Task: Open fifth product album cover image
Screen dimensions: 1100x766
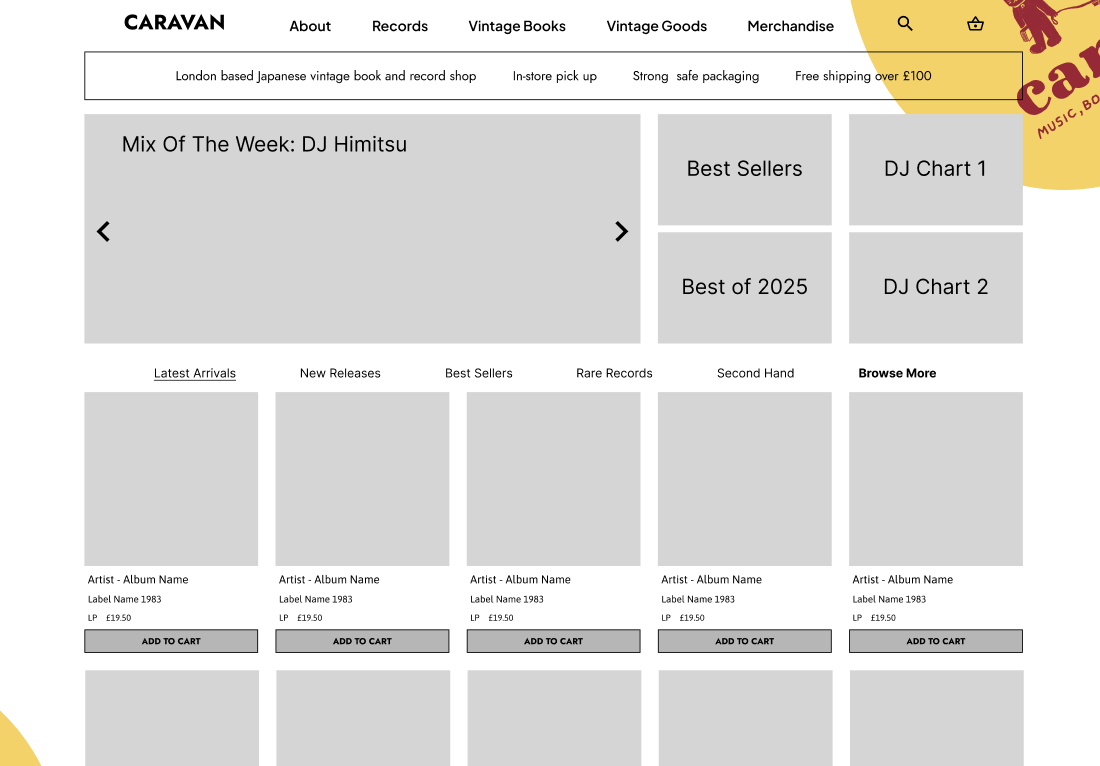Action: click(936, 479)
